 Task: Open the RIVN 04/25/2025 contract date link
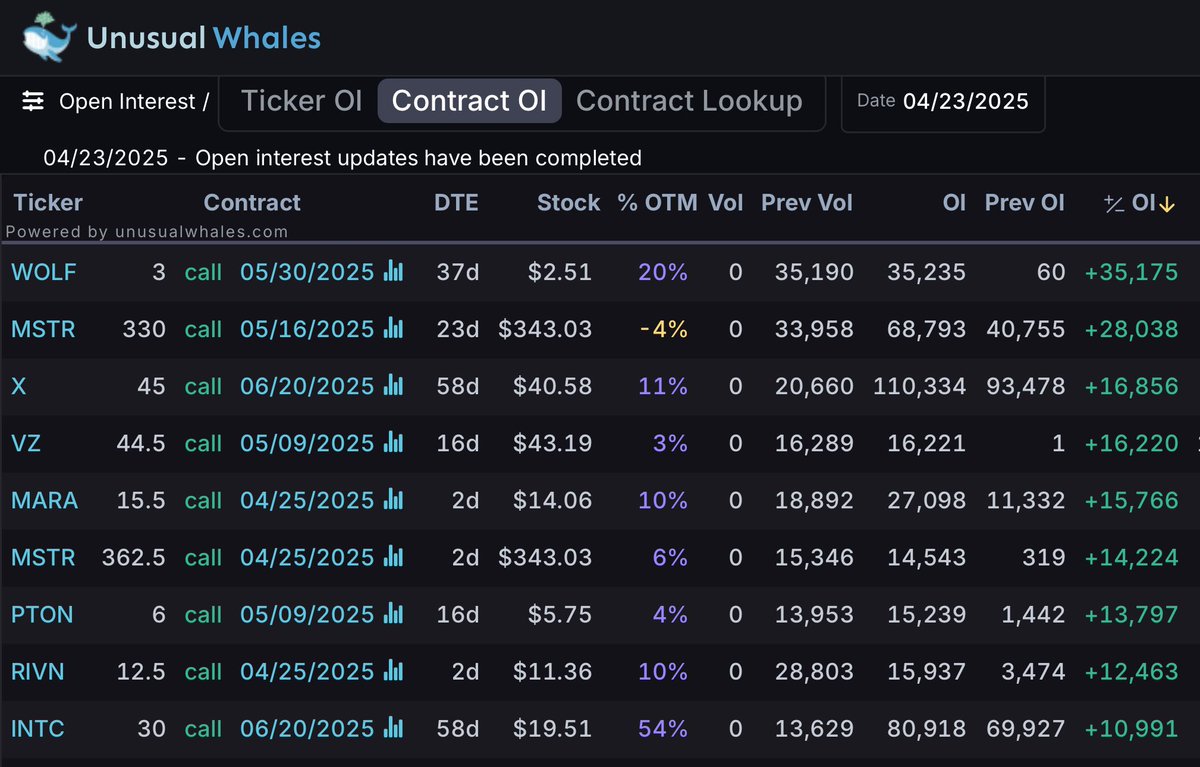pyautogui.click(x=307, y=670)
